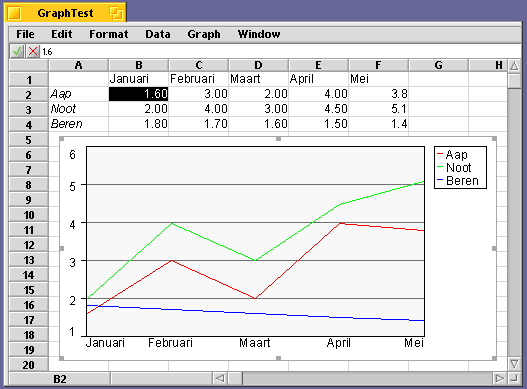Accept cell entry with green checkmark
This screenshot has width=527, height=389.
pyautogui.click(x=16, y=51)
